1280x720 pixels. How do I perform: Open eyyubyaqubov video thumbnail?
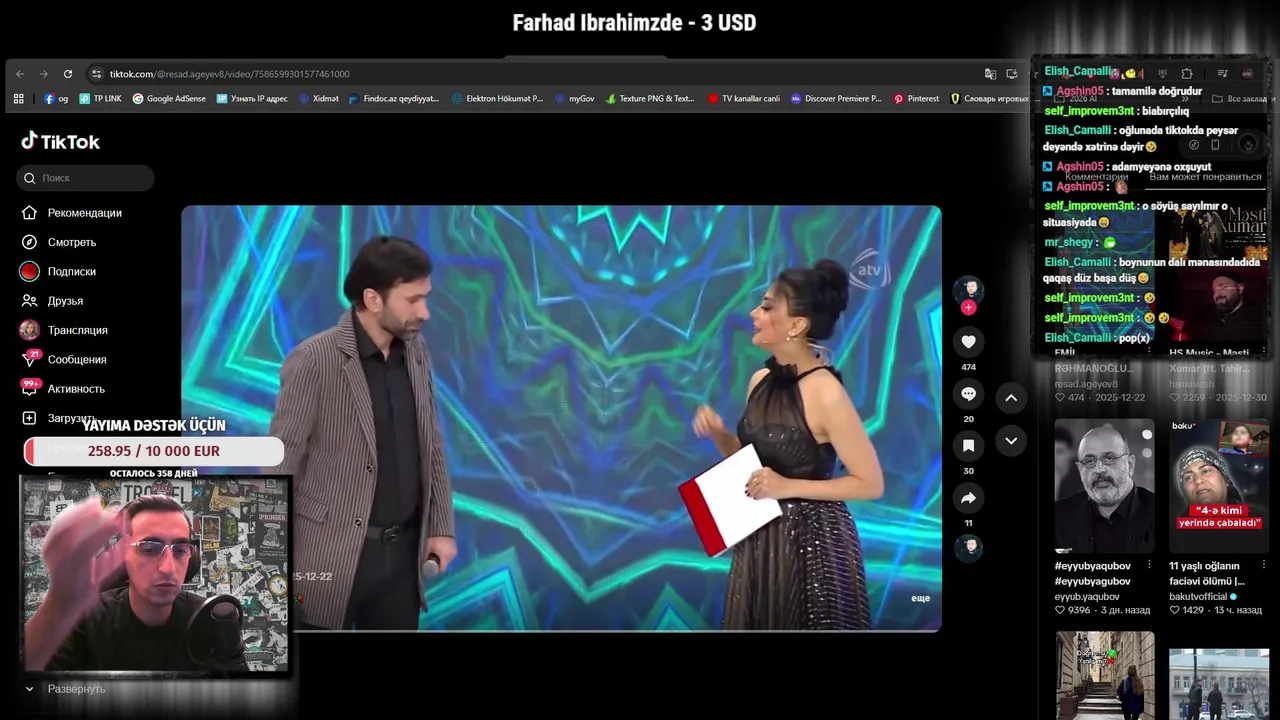point(1104,486)
